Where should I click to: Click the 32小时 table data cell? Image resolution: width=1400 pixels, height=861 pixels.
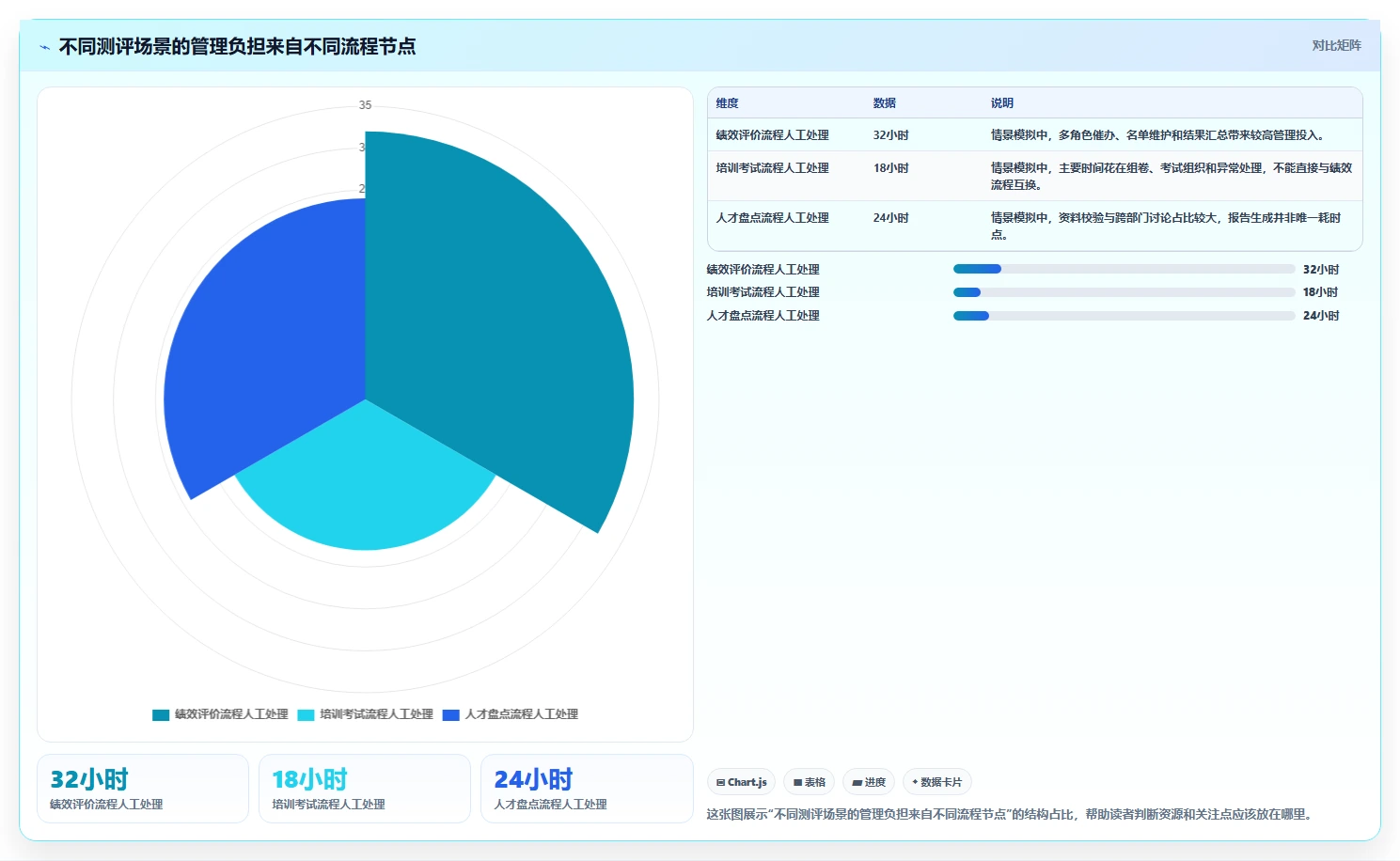point(890,135)
